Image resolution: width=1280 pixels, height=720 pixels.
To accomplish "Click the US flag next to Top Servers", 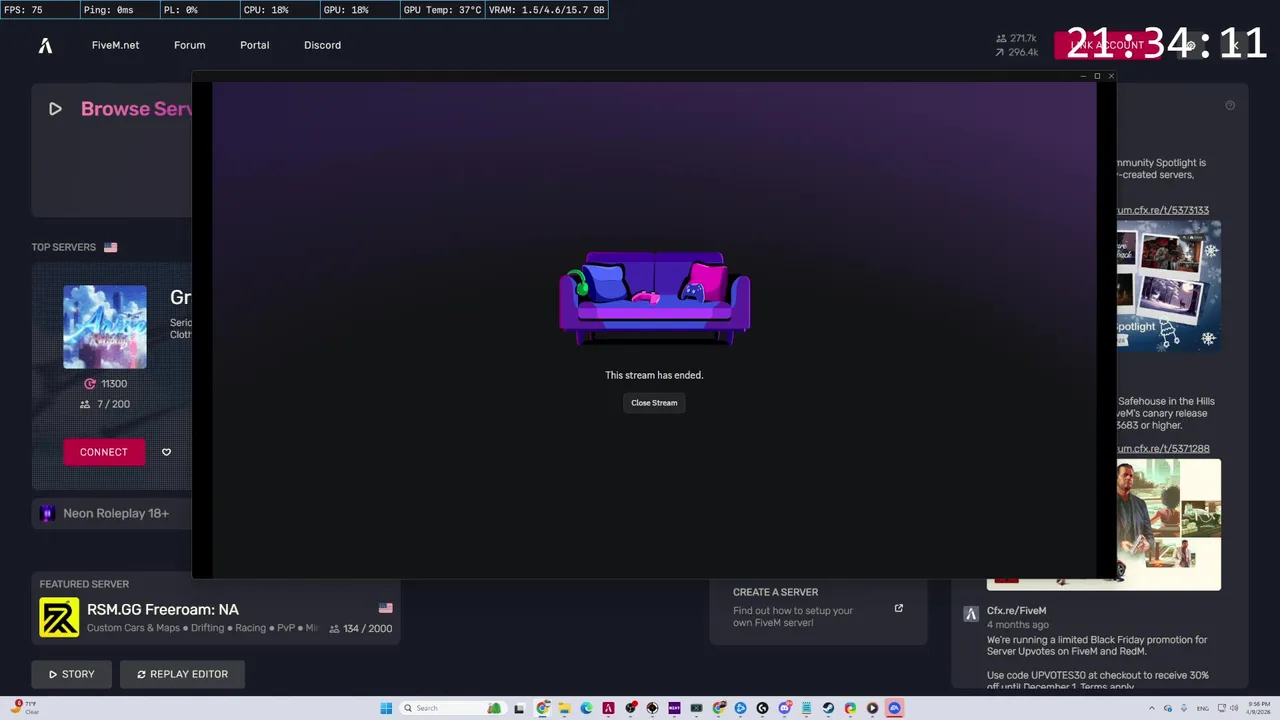I will tap(110, 247).
